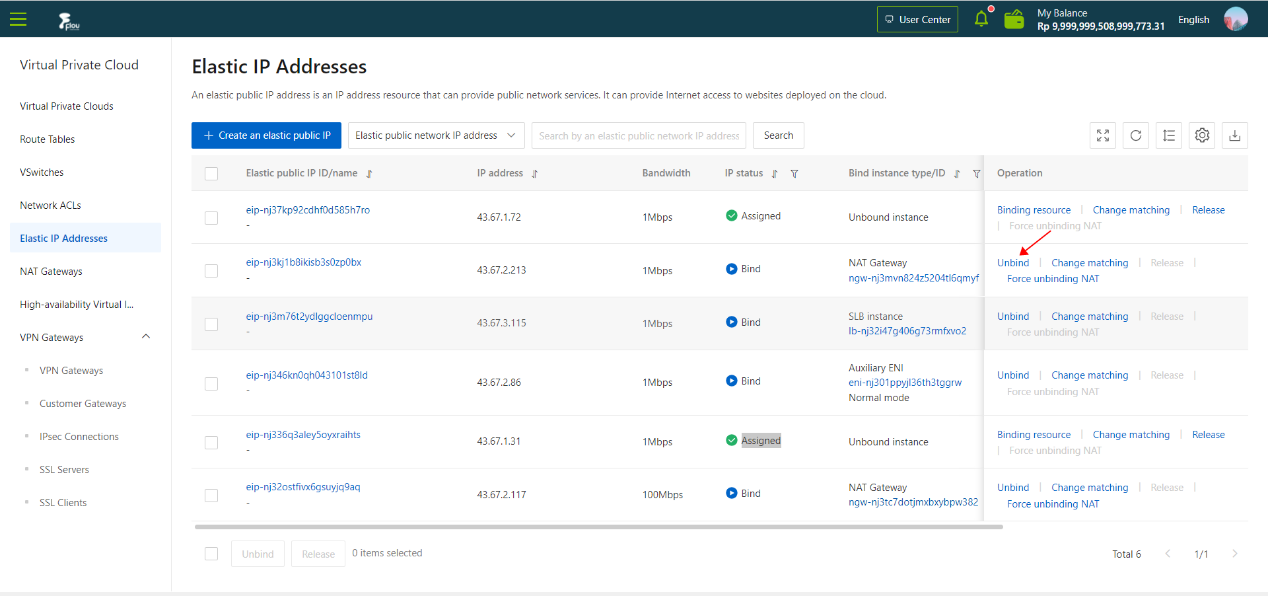1268x596 pixels.
Task: Click the Search button
Action: 778,136
